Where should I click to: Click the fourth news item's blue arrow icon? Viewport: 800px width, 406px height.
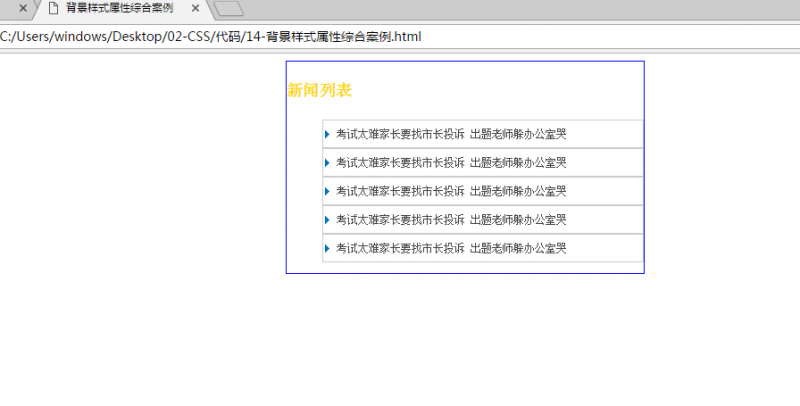[327, 219]
